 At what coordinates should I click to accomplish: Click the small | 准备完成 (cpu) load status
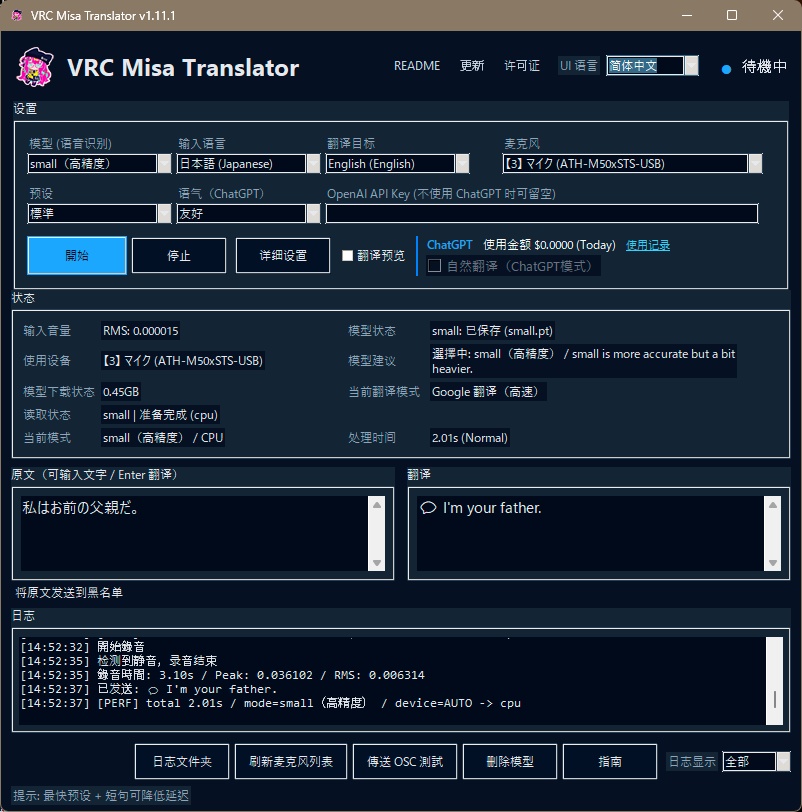click(x=160, y=415)
